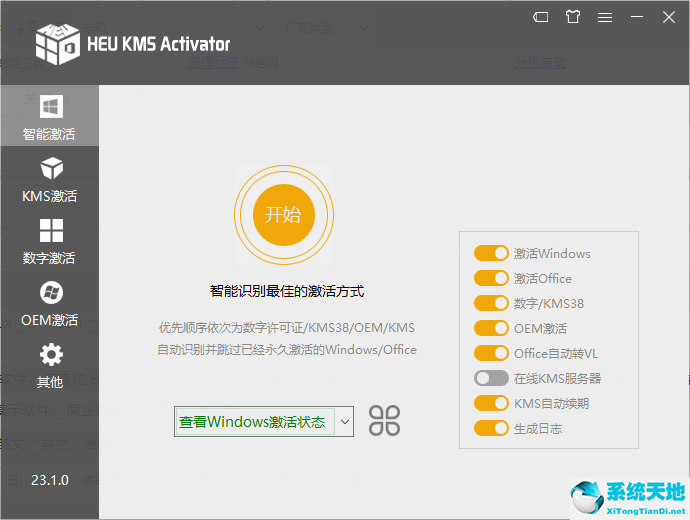Enable the 在线KMS服务器 toggle
This screenshot has height=520, width=690.
tap(491, 379)
